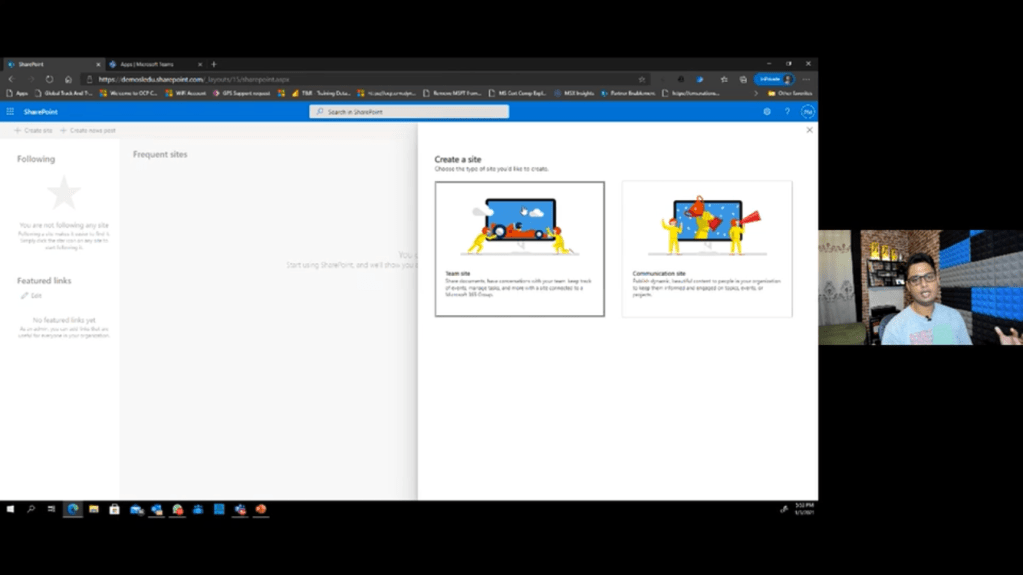Open the Other favorites folder
Image resolution: width=1023 pixels, height=575 pixels.
click(x=790, y=93)
